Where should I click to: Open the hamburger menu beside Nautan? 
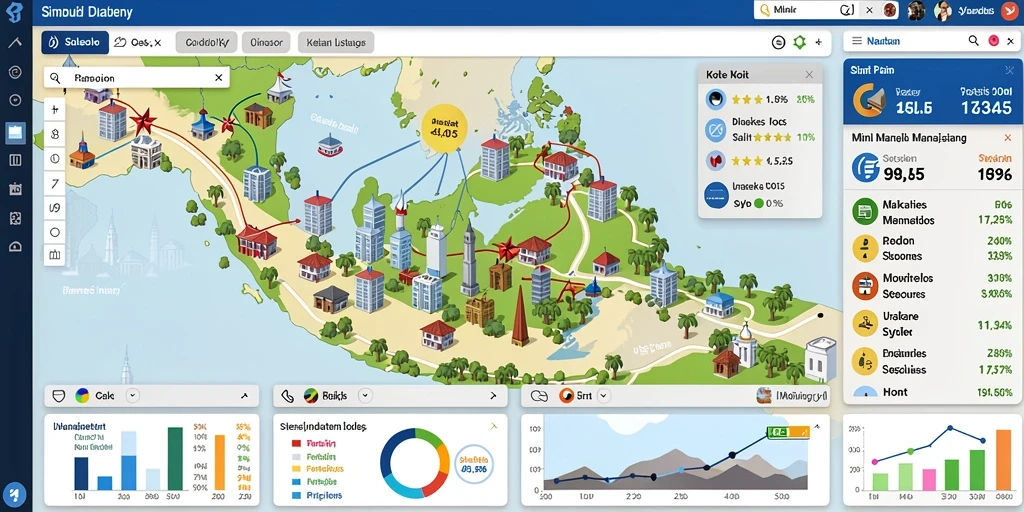tap(857, 40)
